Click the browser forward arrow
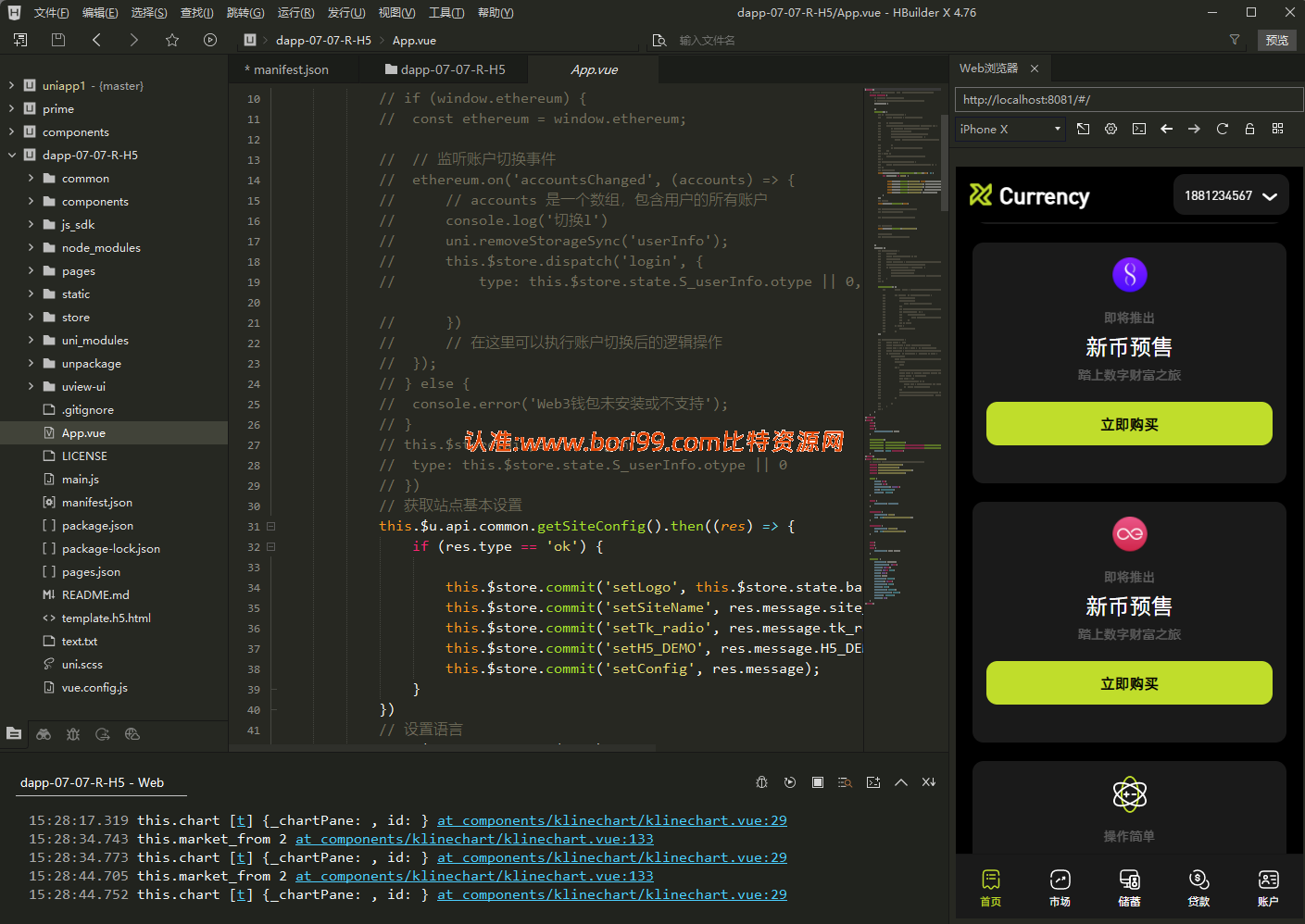 (1195, 129)
